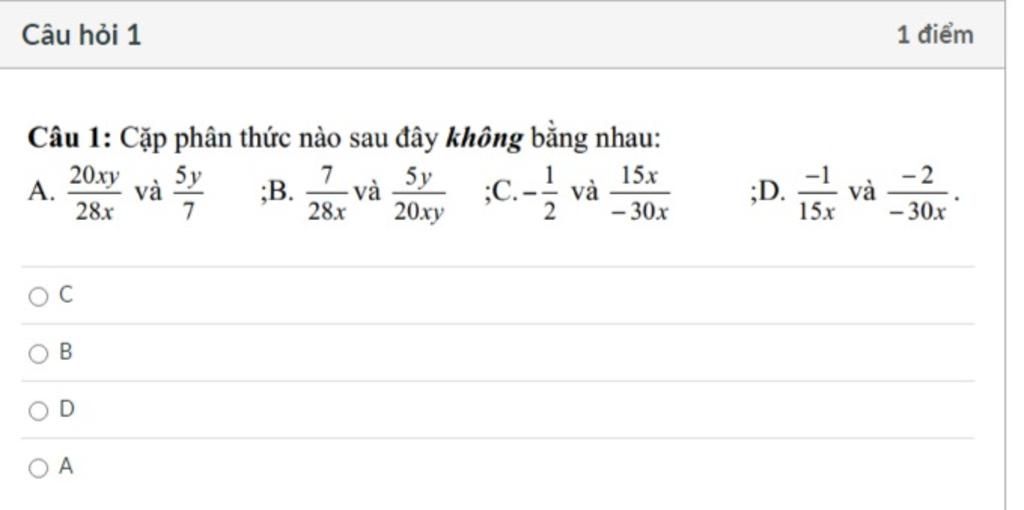Click the '1 điểm' score label

click(x=935, y=35)
